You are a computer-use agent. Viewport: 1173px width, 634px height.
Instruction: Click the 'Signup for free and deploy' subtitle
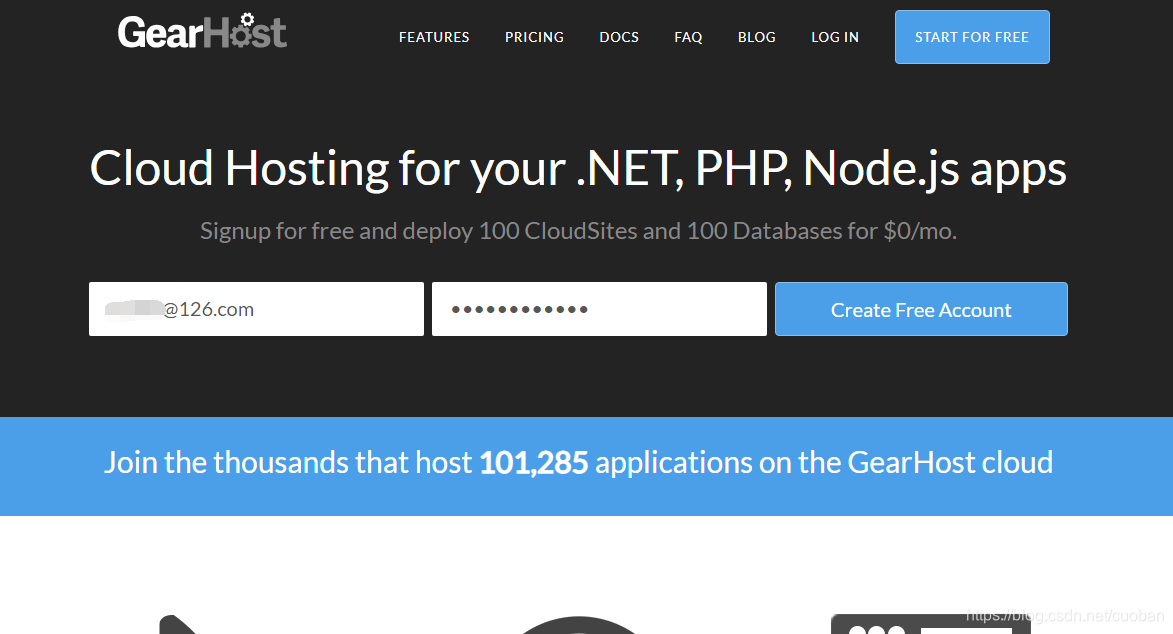click(x=578, y=231)
